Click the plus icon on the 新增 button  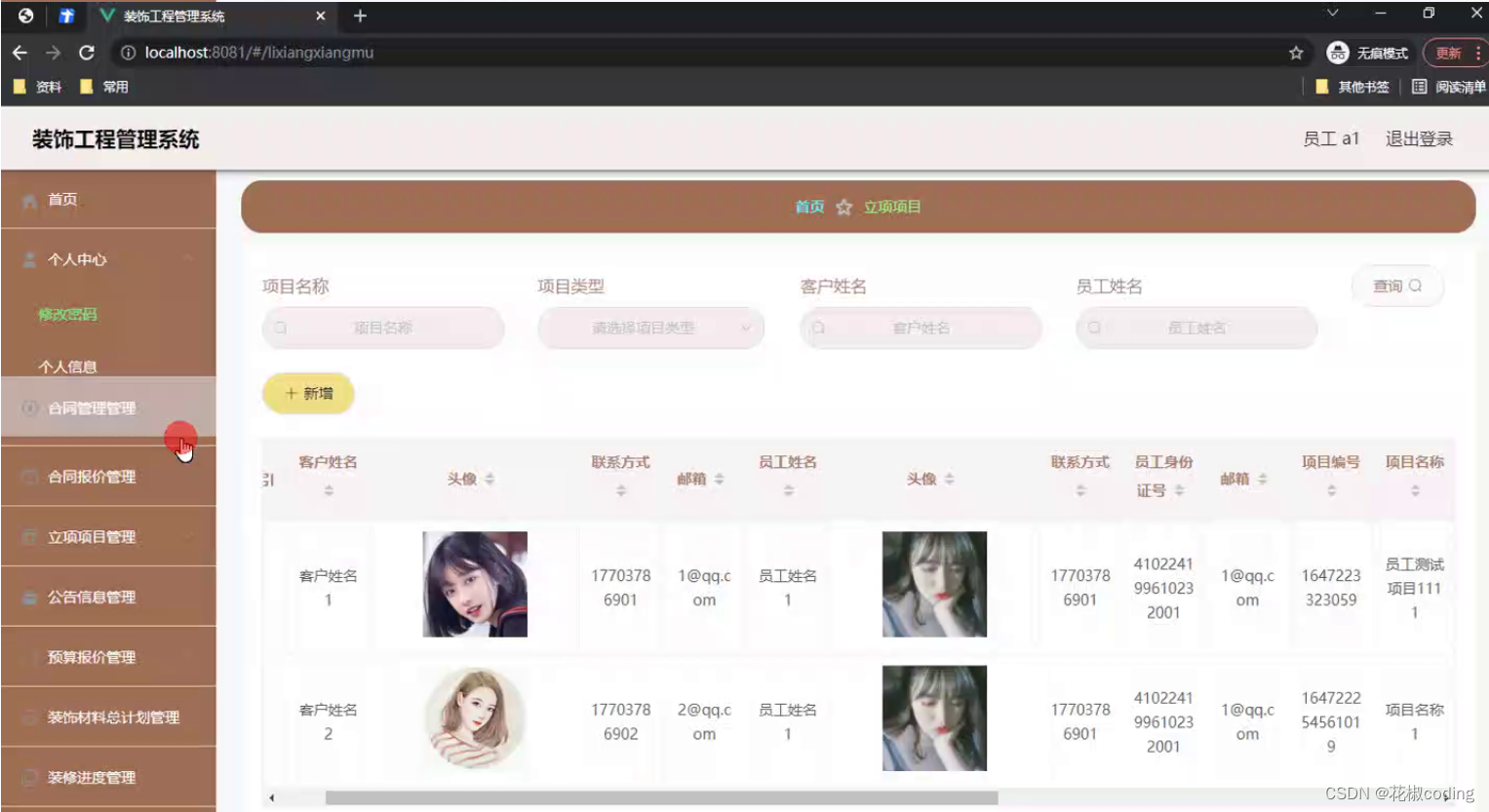[x=290, y=393]
